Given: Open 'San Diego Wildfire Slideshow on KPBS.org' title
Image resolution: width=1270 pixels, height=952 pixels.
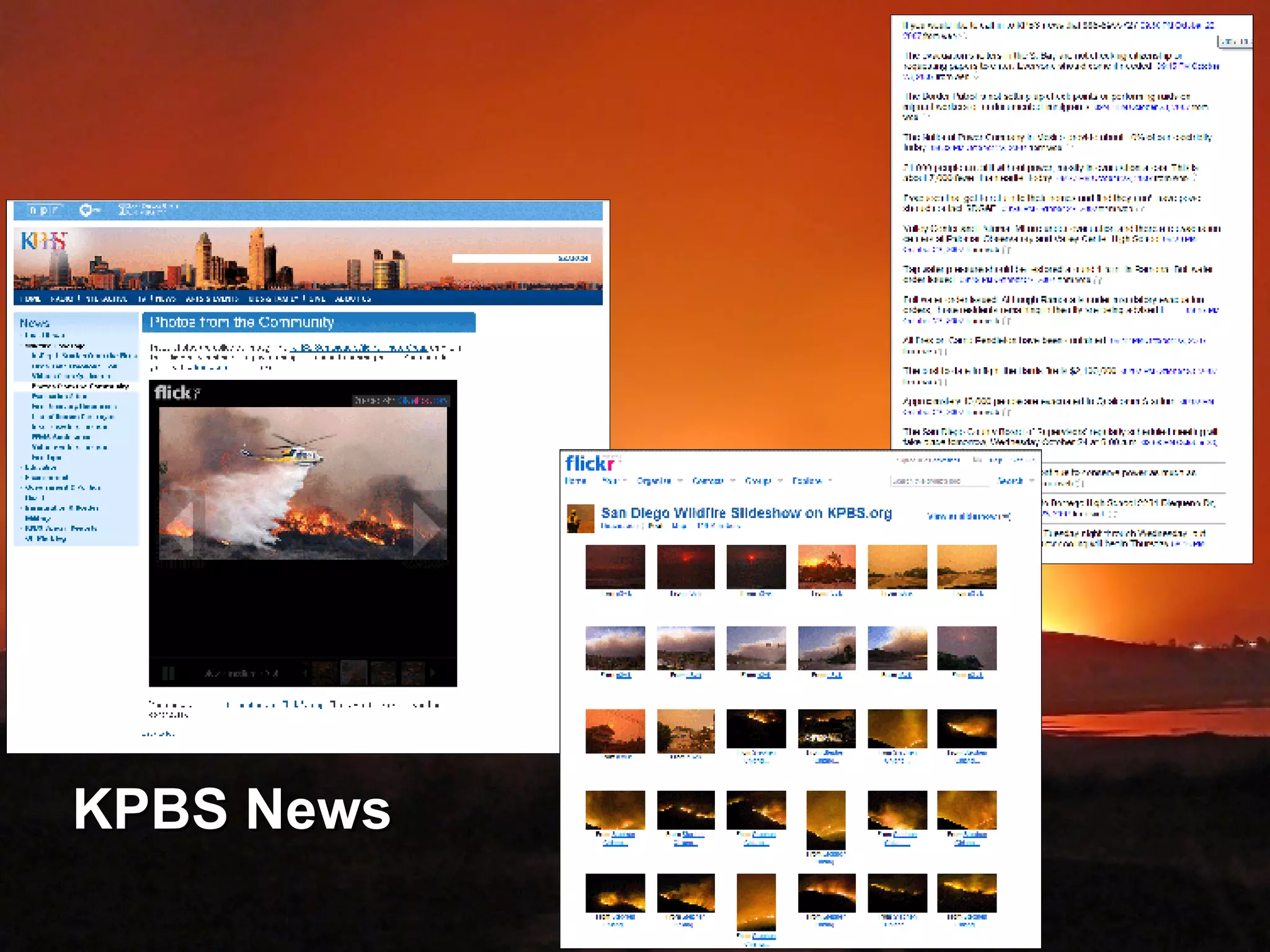Looking at the screenshot, I should click(746, 513).
